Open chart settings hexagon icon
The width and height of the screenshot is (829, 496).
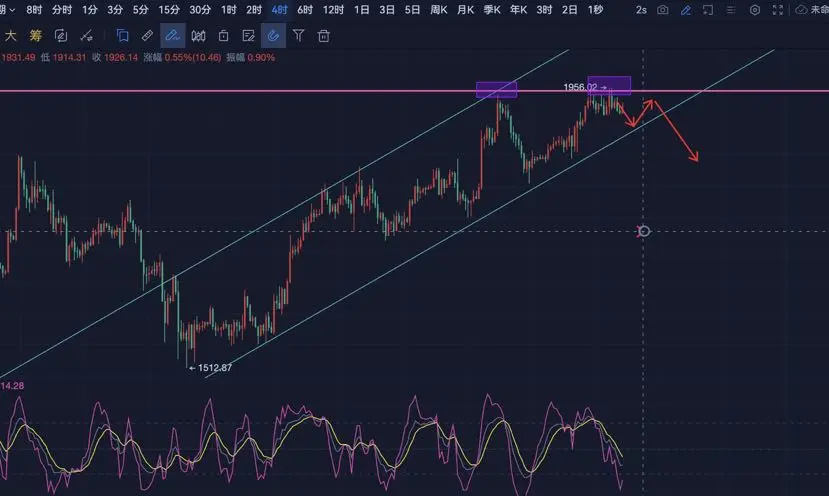point(755,10)
